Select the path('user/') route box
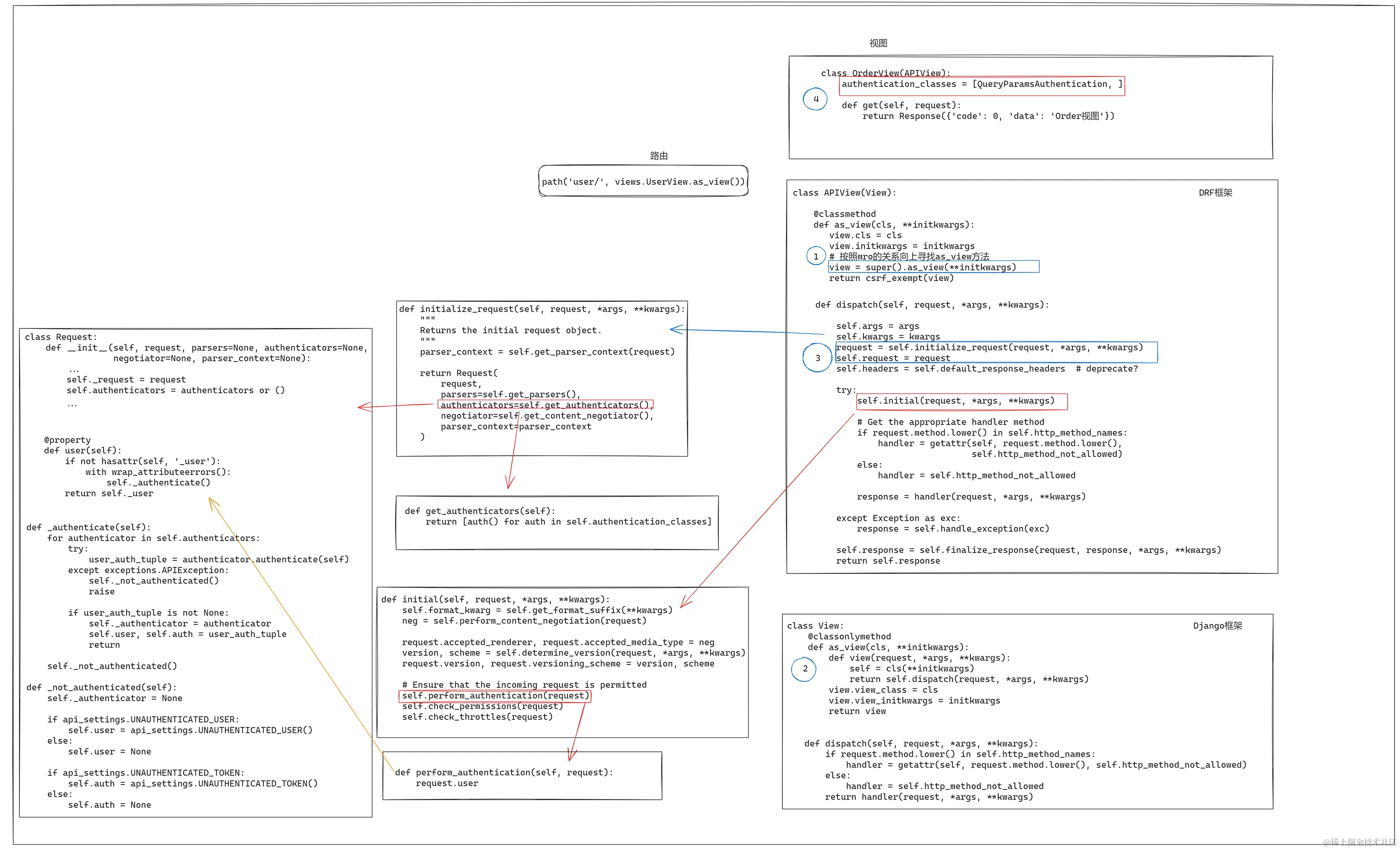 [643, 182]
